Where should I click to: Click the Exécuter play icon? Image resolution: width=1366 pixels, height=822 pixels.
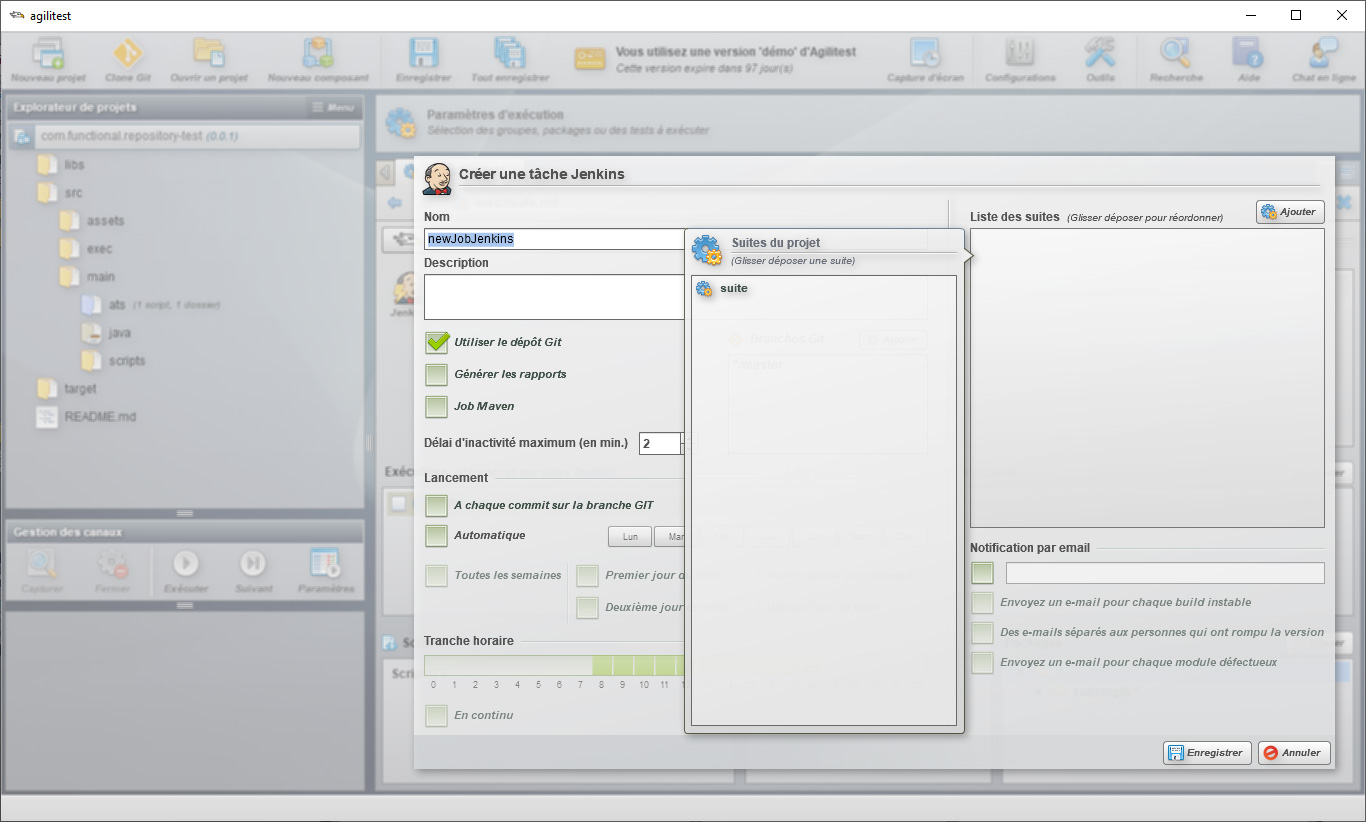[186, 564]
